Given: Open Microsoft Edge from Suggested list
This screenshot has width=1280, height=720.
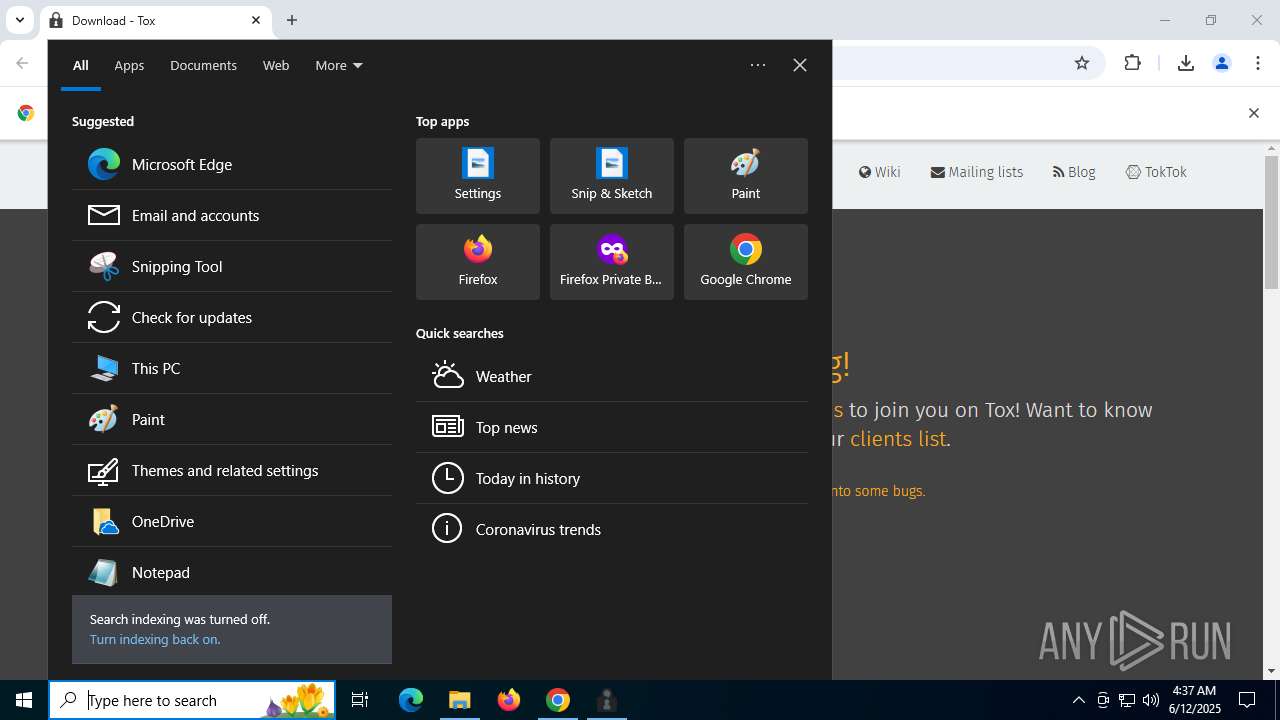Looking at the screenshot, I should 232,164.
